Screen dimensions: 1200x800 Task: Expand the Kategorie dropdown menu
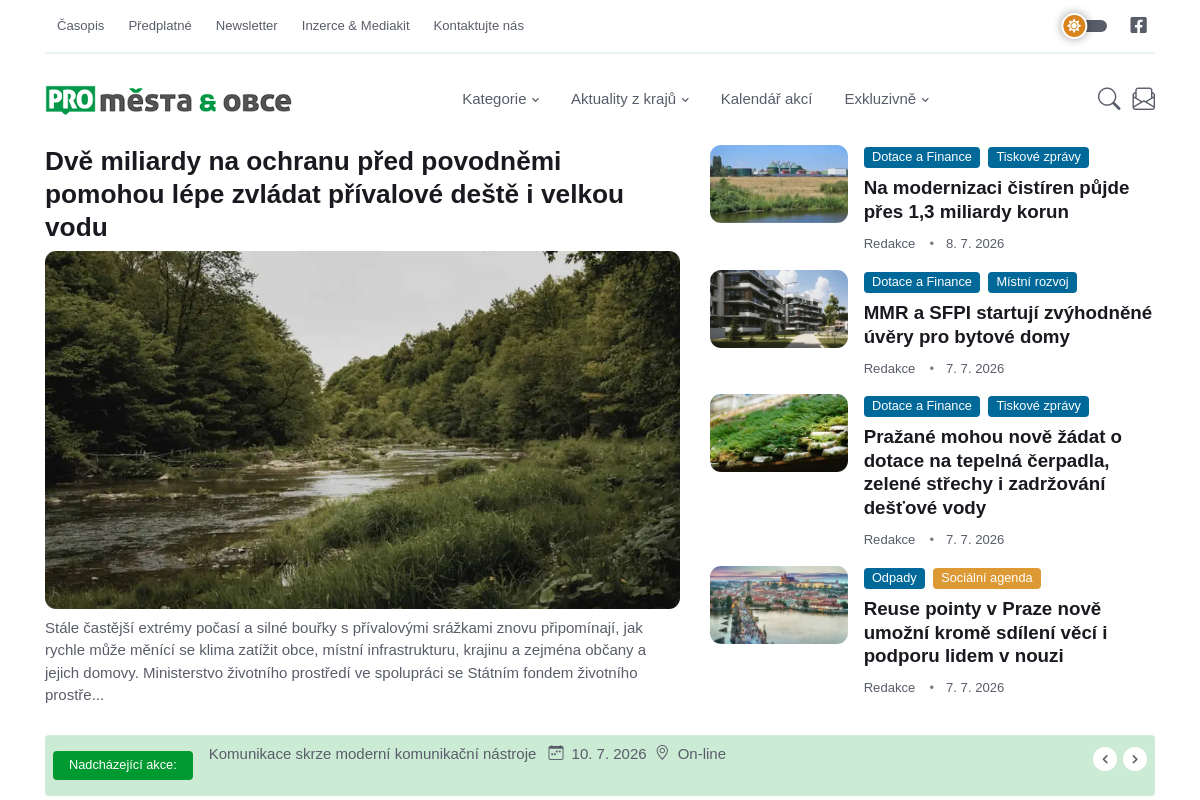click(x=501, y=99)
